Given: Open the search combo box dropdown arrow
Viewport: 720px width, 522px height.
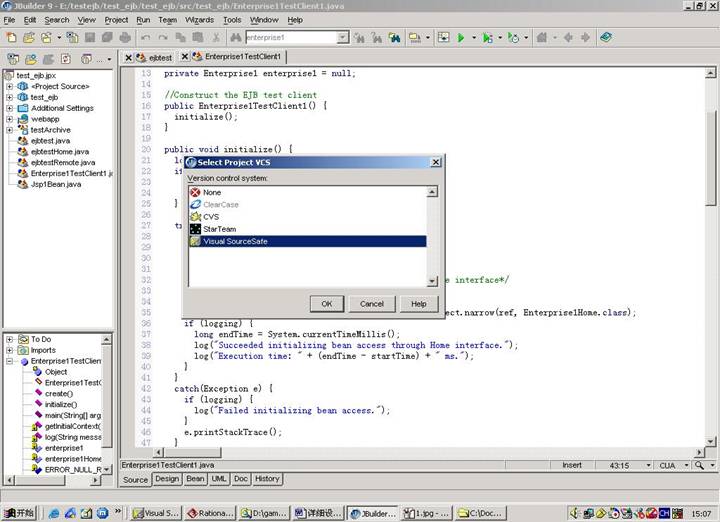Looking at the screenshot, I should pos(343,38).
